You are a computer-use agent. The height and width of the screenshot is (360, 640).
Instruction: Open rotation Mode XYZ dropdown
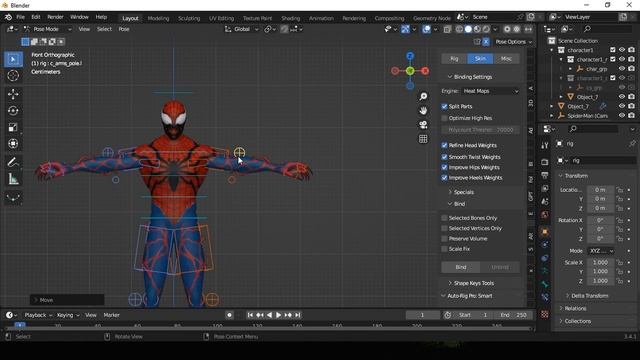601,251
